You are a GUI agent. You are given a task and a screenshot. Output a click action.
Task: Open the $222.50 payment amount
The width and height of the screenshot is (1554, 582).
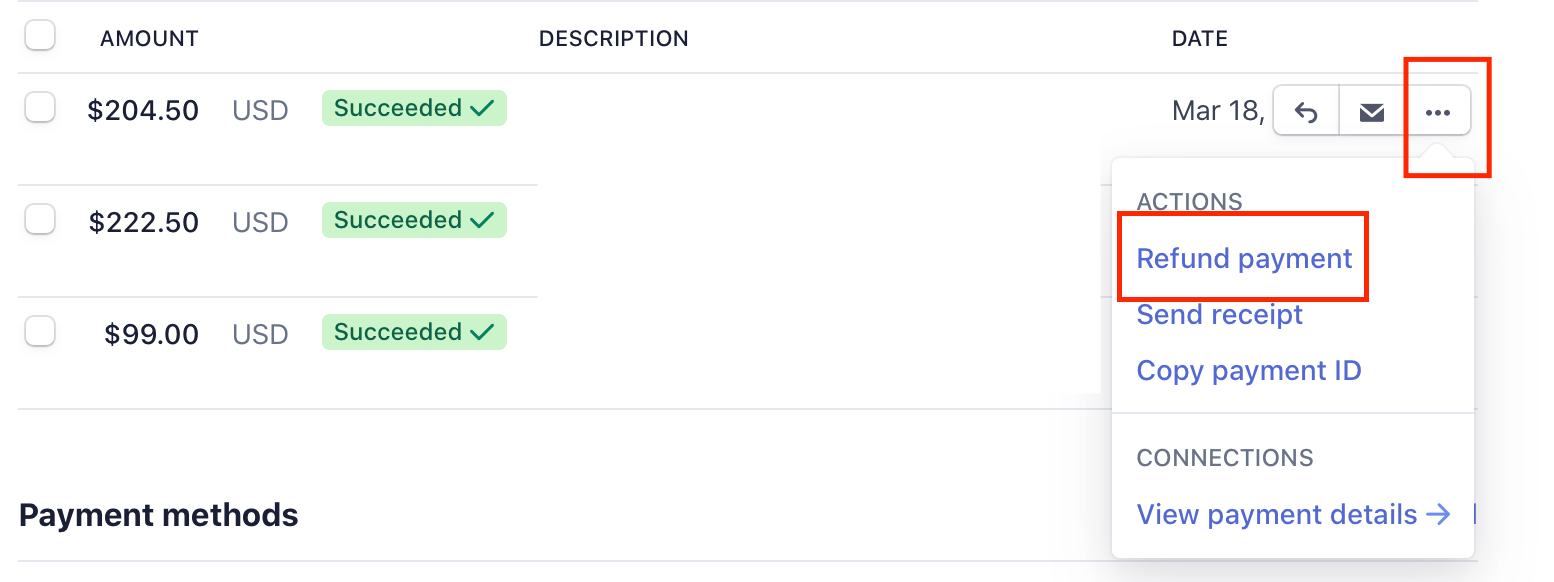[x=144, y=221]
